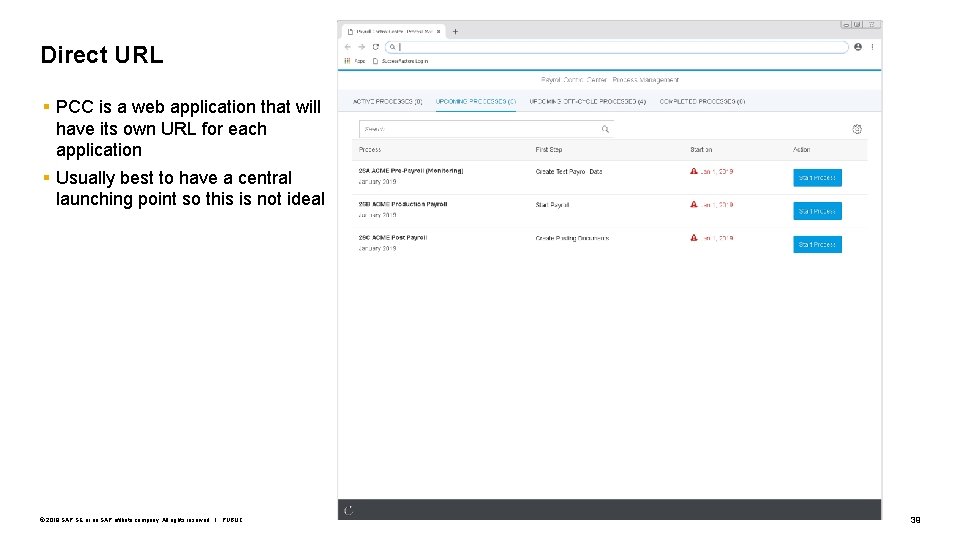960x540 pixels.
Task: Switch to the Active Processes tab
Action: pyautogui.click(x=388, y=102)
